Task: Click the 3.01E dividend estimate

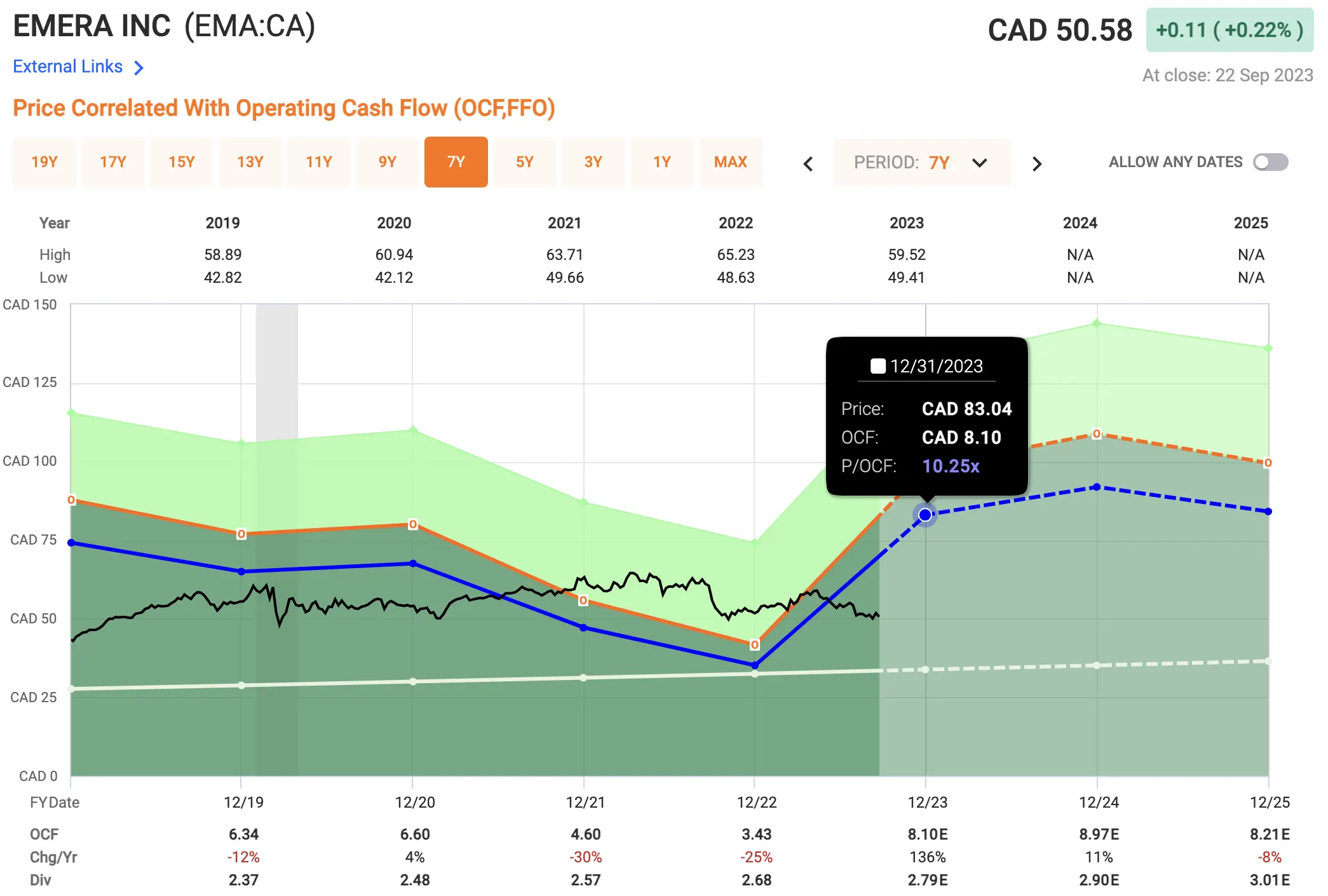Action: click(x=1270, y=880)
